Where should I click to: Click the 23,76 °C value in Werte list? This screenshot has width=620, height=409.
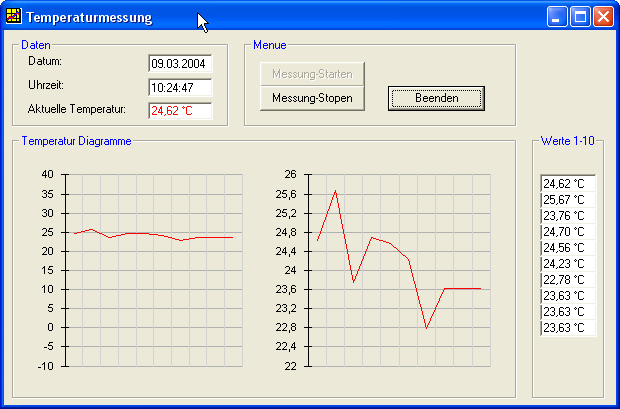568,216
